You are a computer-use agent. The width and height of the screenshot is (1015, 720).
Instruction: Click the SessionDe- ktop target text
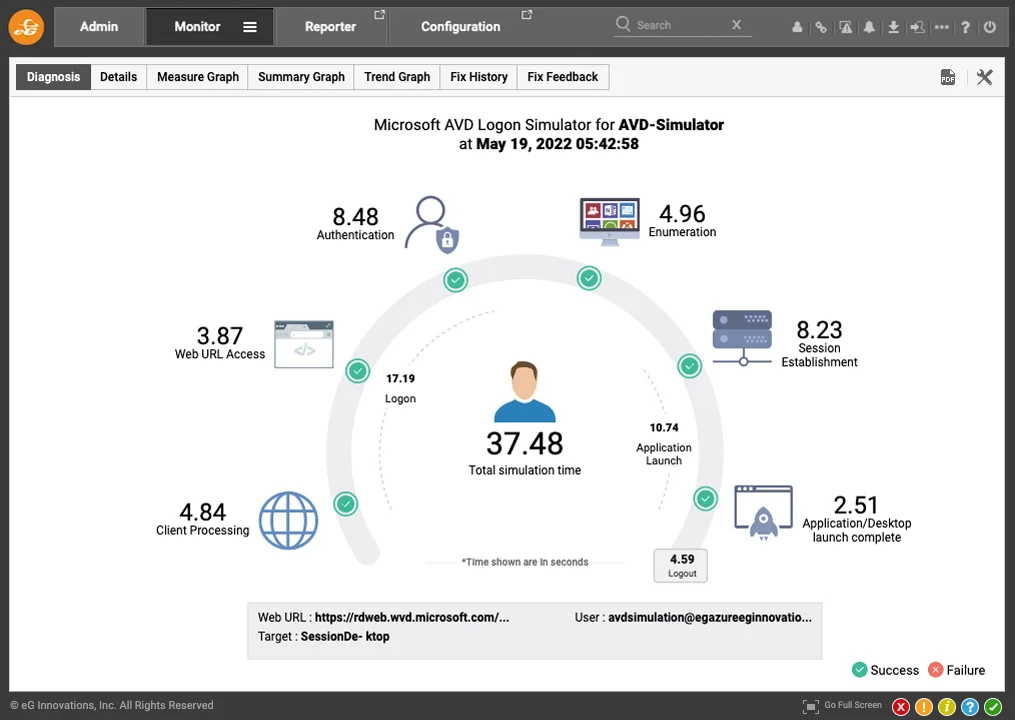345,636
